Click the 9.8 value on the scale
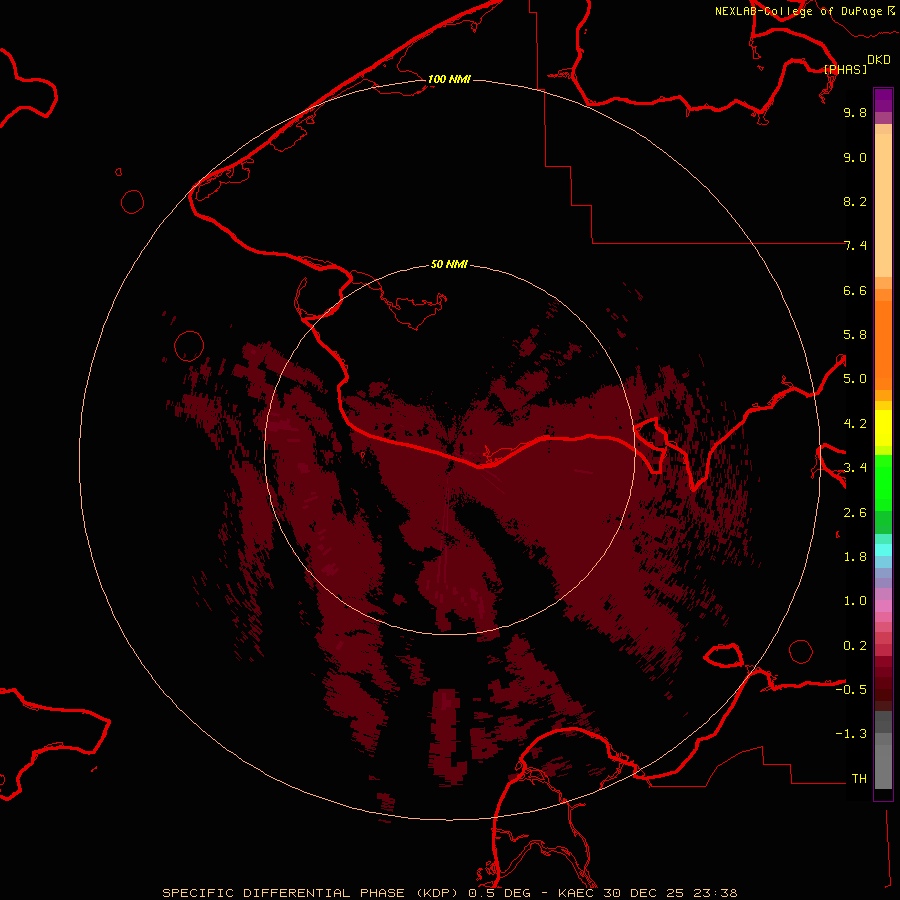This screenshot has height=900, width=900. tap(855, 112)
